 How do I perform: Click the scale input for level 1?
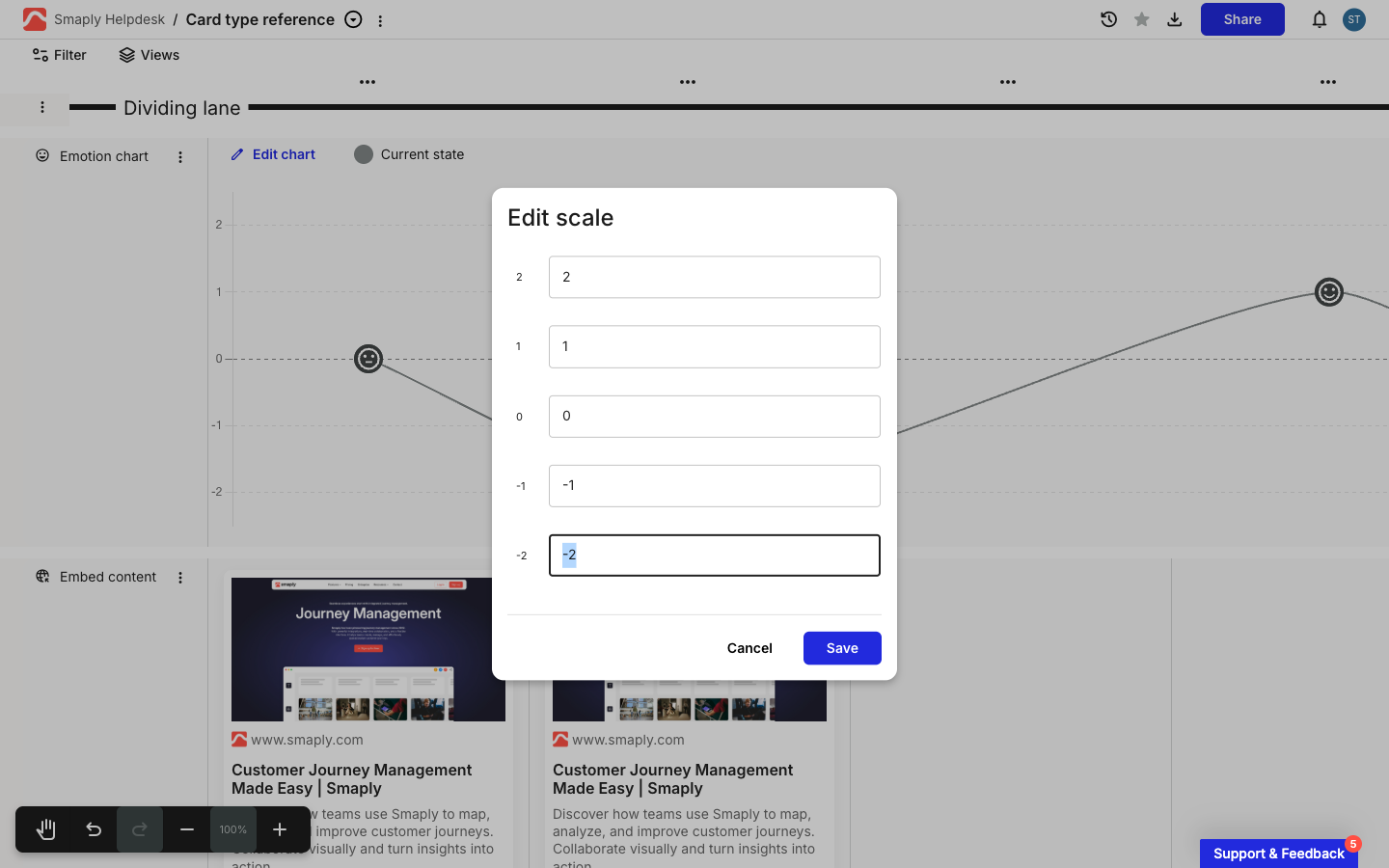click(715, 346)
